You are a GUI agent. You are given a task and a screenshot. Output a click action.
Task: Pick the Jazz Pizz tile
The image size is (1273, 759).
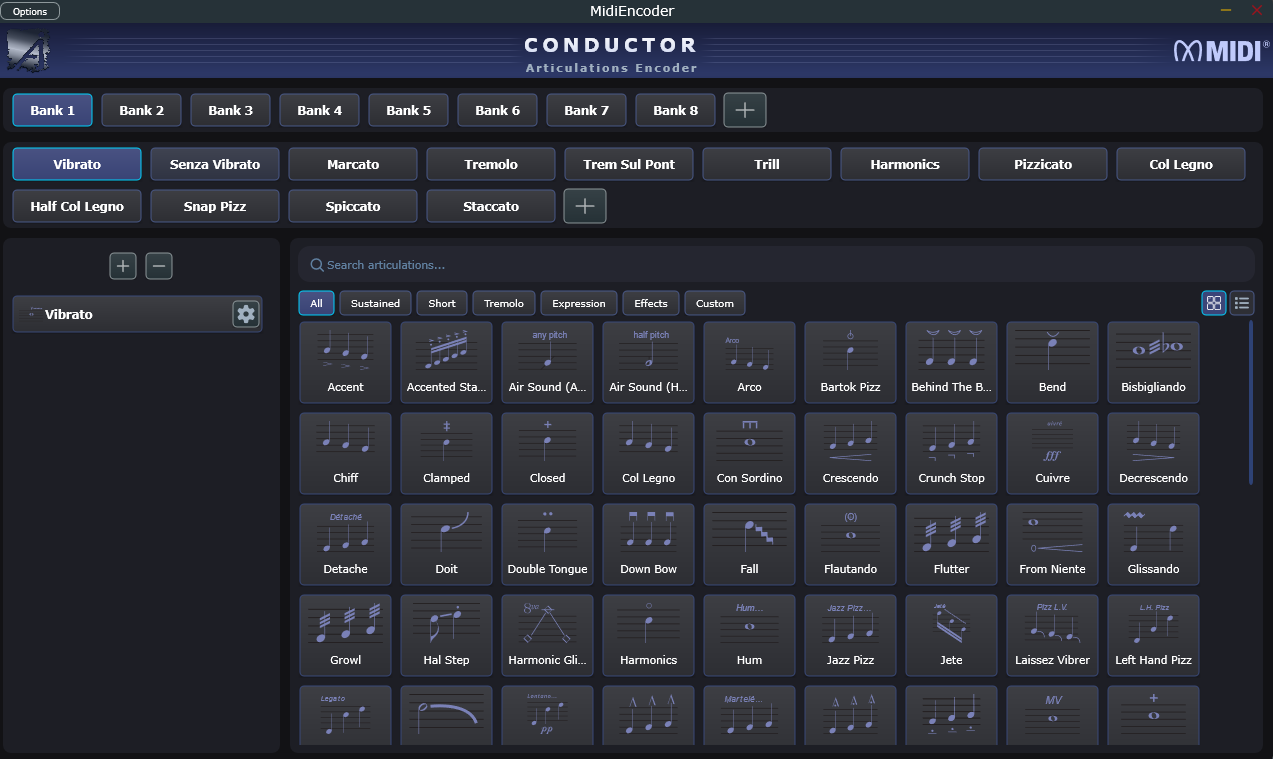click(x=850, y=635)
